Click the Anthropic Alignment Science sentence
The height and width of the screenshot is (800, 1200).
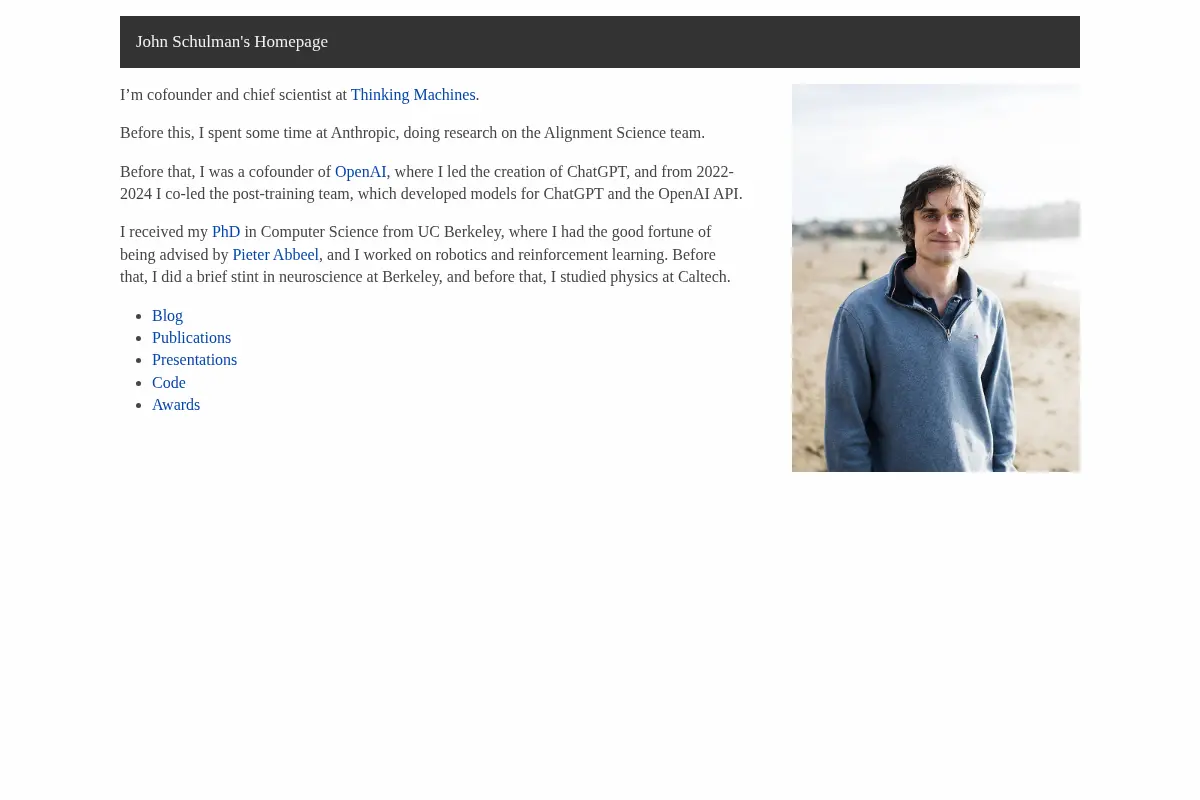pyautogui.click(x=412, y=133)
